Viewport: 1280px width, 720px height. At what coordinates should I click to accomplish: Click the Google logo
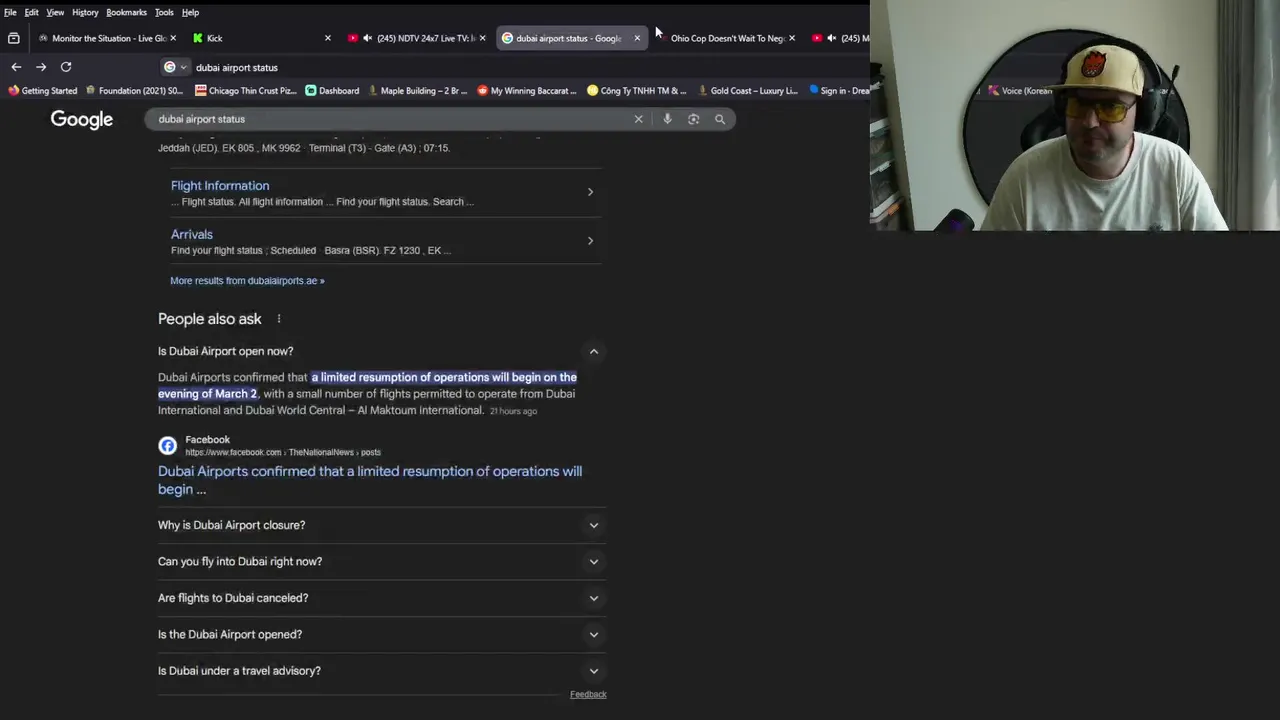tap(82, 119)
